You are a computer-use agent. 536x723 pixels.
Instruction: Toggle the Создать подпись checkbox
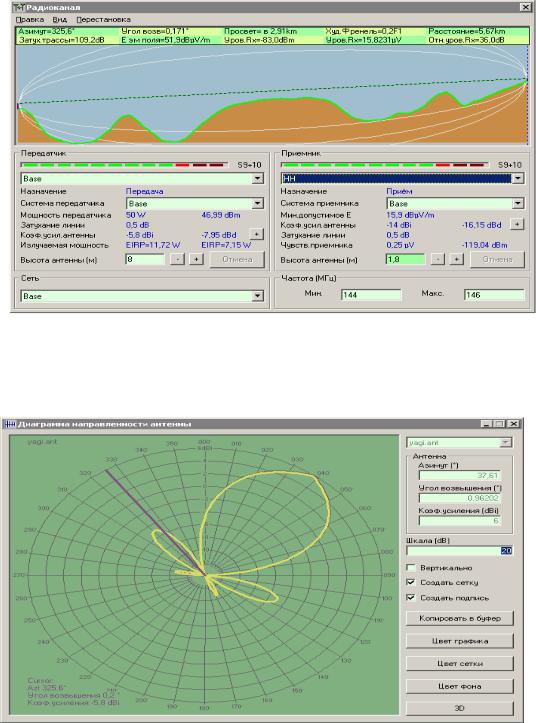click(x=411, y=598)
